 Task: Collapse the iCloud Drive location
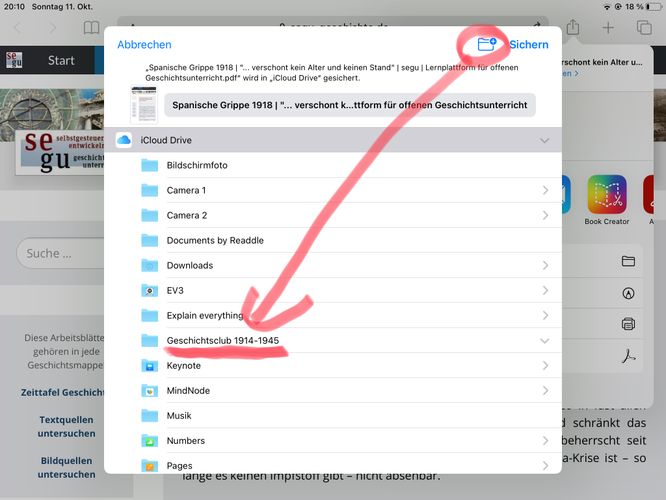point(545,140)
